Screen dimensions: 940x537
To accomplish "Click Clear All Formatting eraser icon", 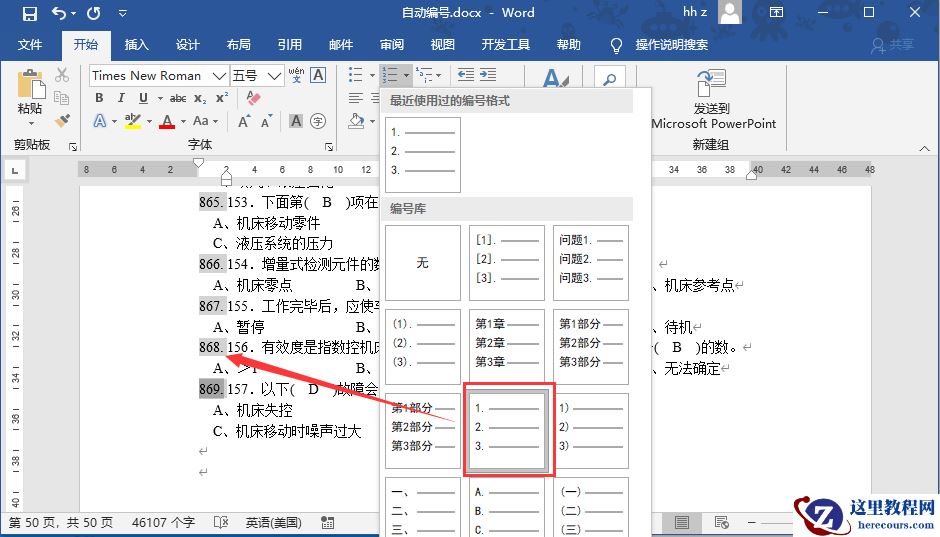I will (254, 98).
